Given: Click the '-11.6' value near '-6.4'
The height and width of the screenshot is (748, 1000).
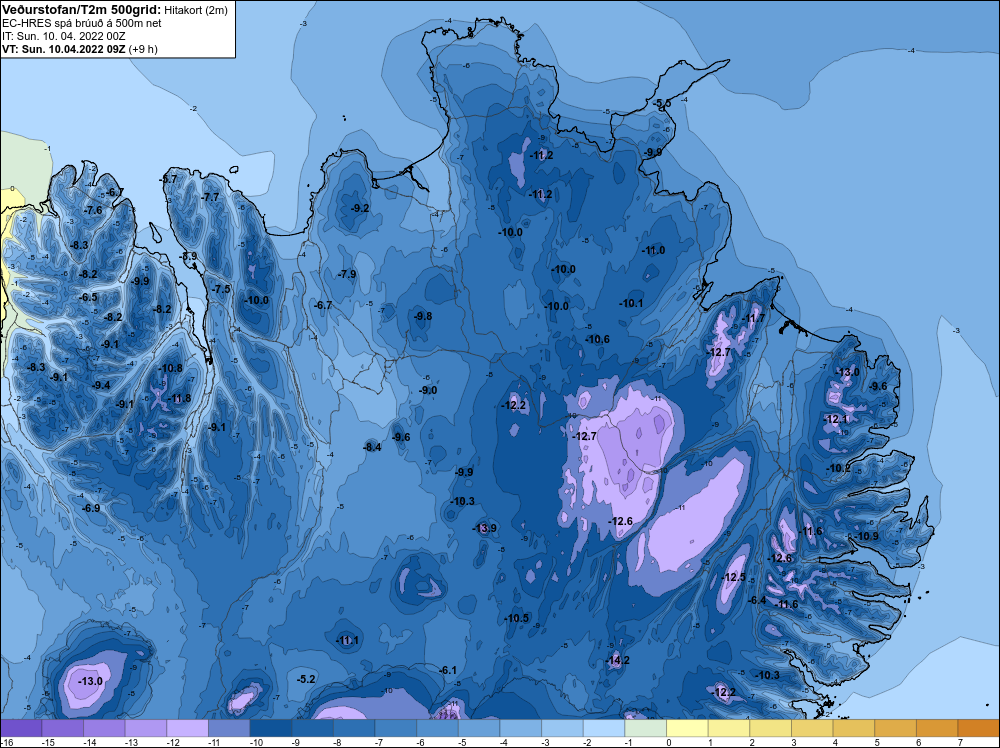Looking at the screenshot, I should point(786,605).
